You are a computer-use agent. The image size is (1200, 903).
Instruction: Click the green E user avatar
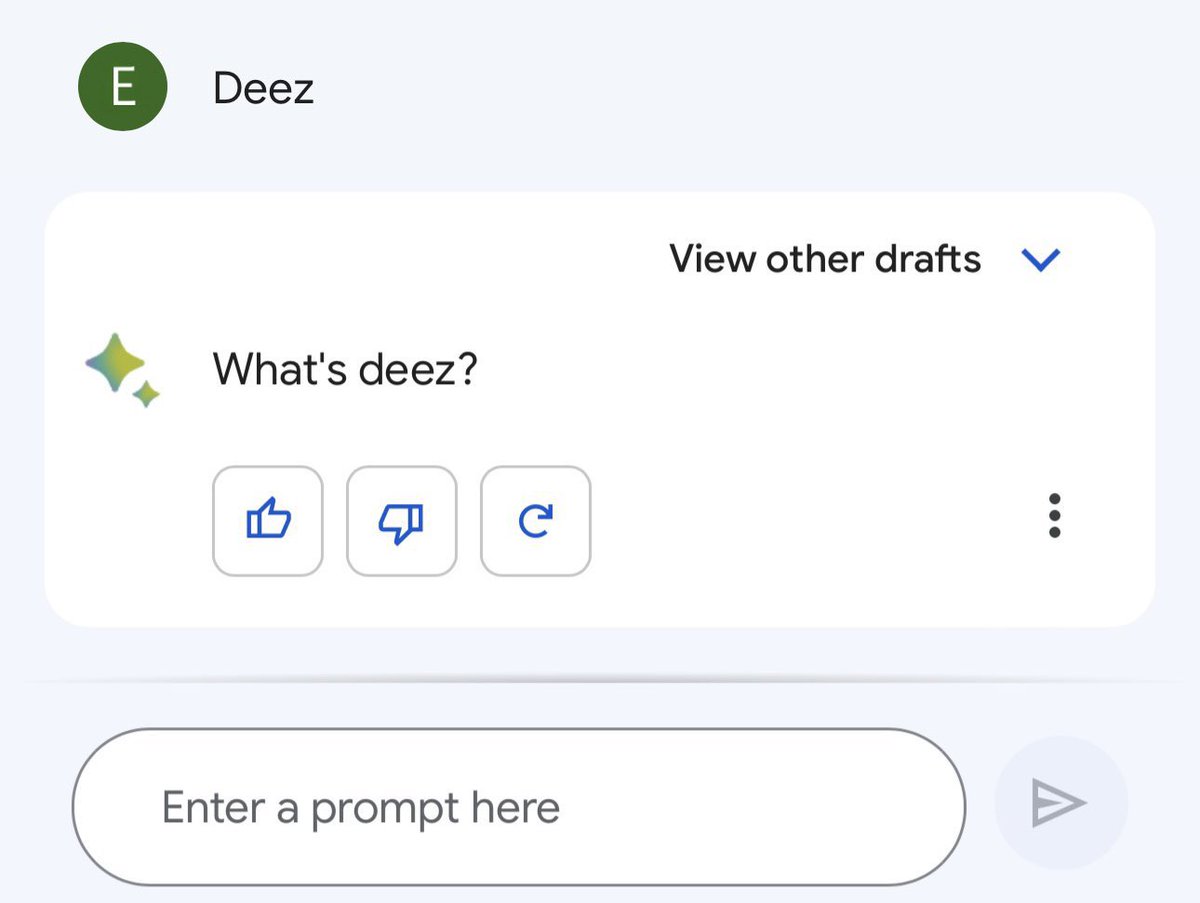122,87
